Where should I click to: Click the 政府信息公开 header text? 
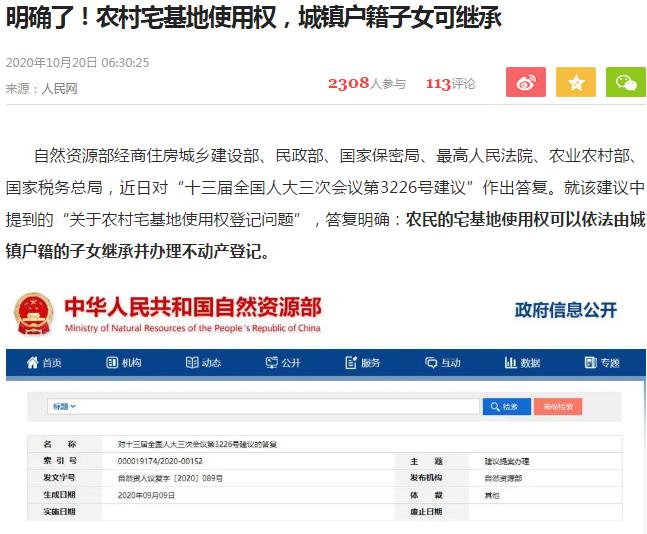pyautogui.click(x=566, y=309)
